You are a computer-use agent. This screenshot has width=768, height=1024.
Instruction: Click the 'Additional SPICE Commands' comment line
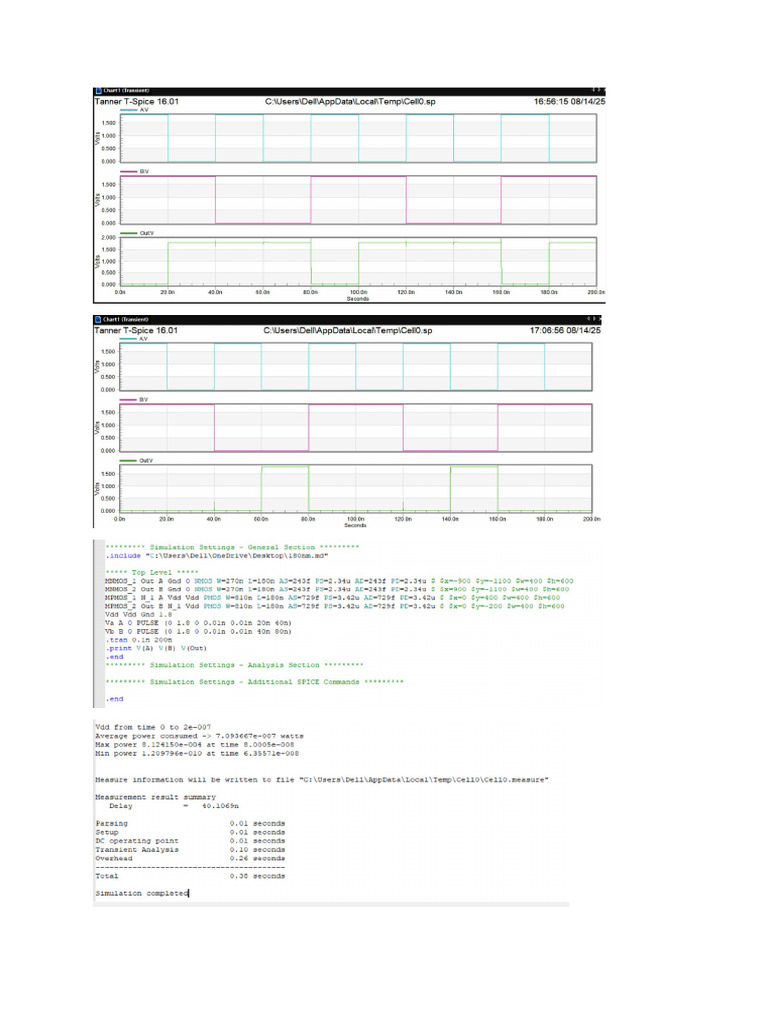tap(254, 682)
